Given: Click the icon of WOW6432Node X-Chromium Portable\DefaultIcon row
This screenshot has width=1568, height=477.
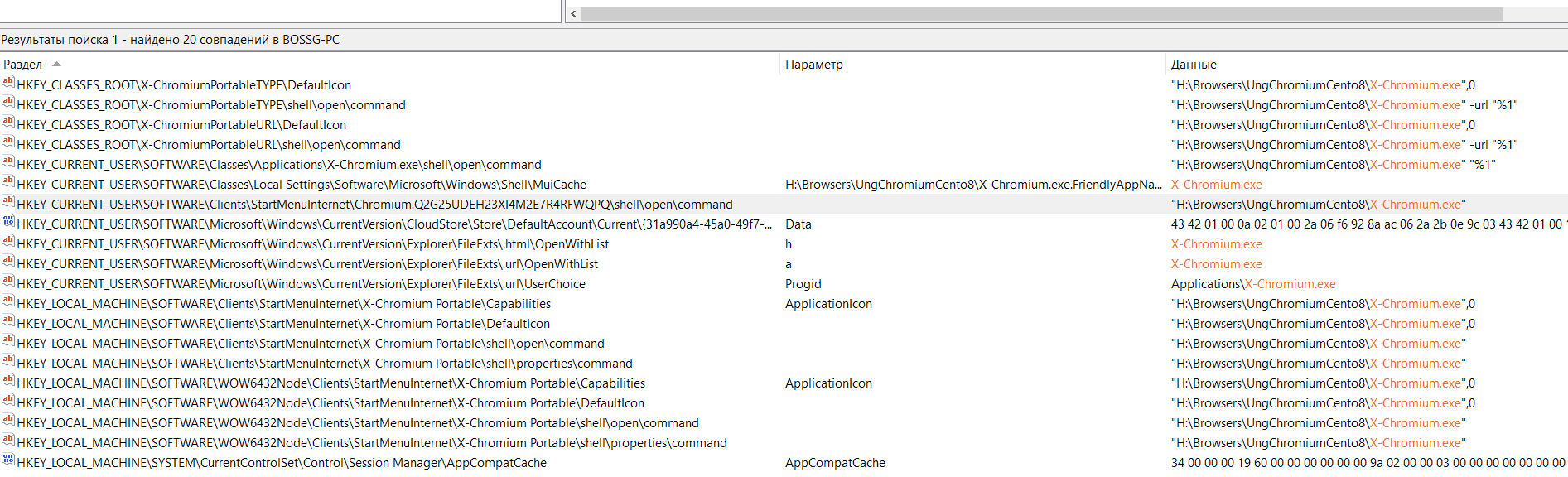Looking at the screenshot, I should (8, 400).
